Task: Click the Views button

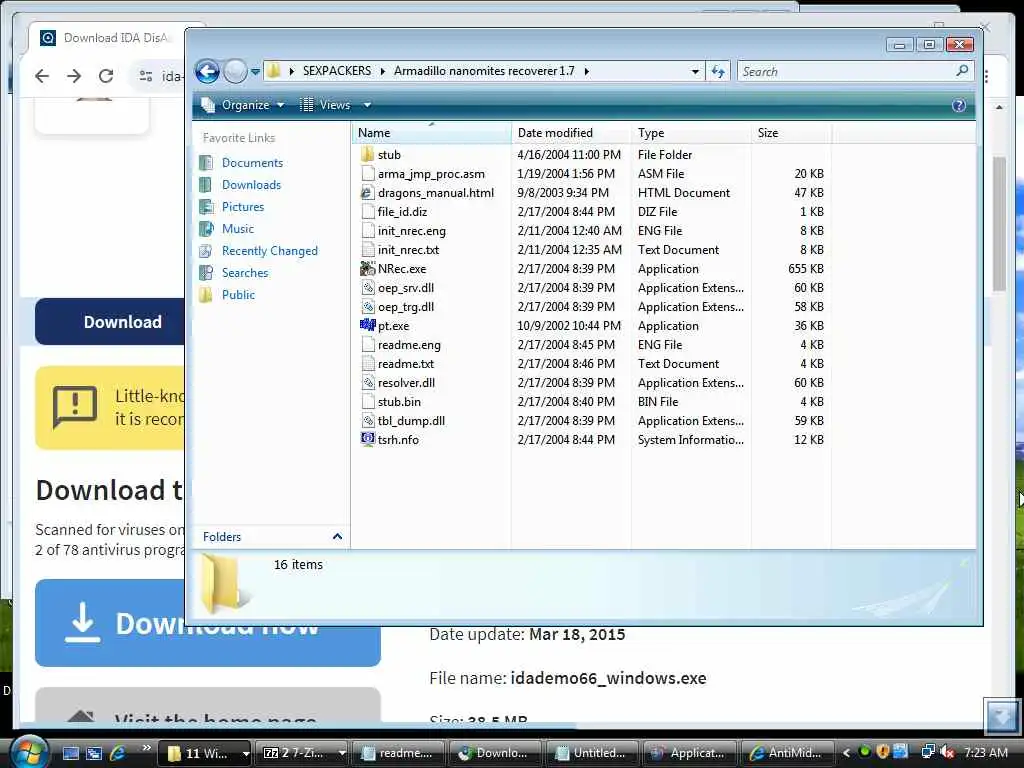Action: (325, 105)
